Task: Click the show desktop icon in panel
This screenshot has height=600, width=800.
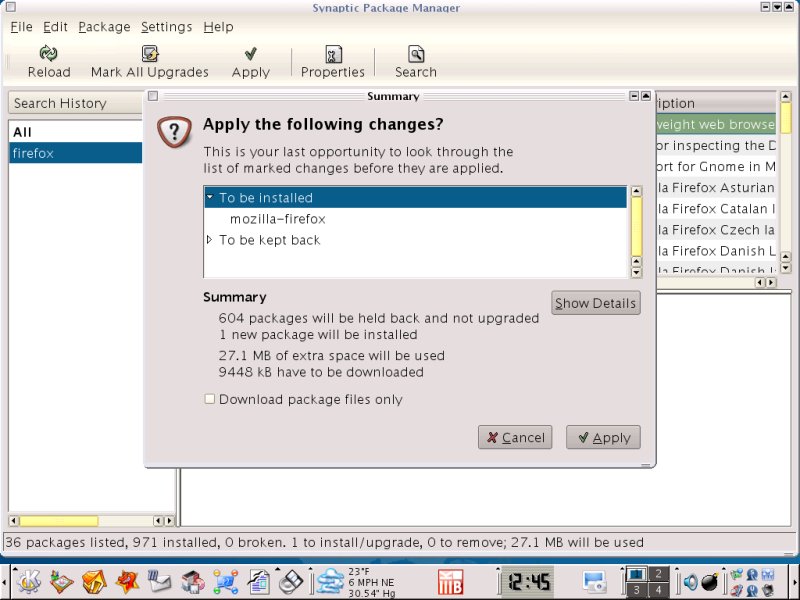Action: [x=594, y=582]
